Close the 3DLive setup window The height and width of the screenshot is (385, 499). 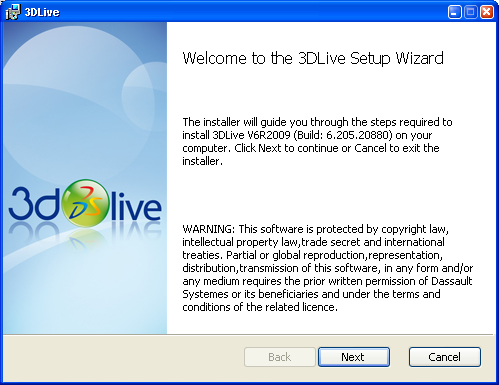click(x=487, y=12)
